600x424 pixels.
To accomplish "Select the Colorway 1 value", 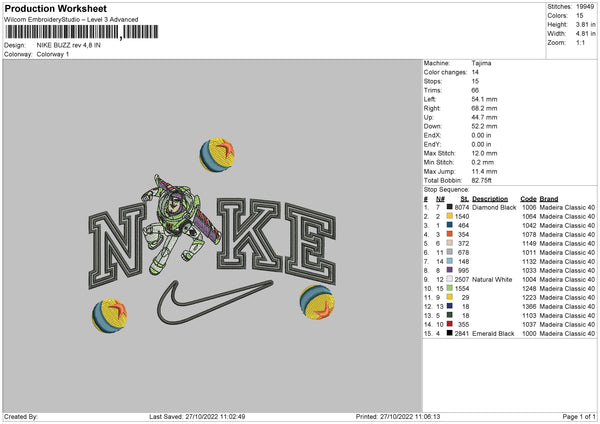I will [53, 54].
